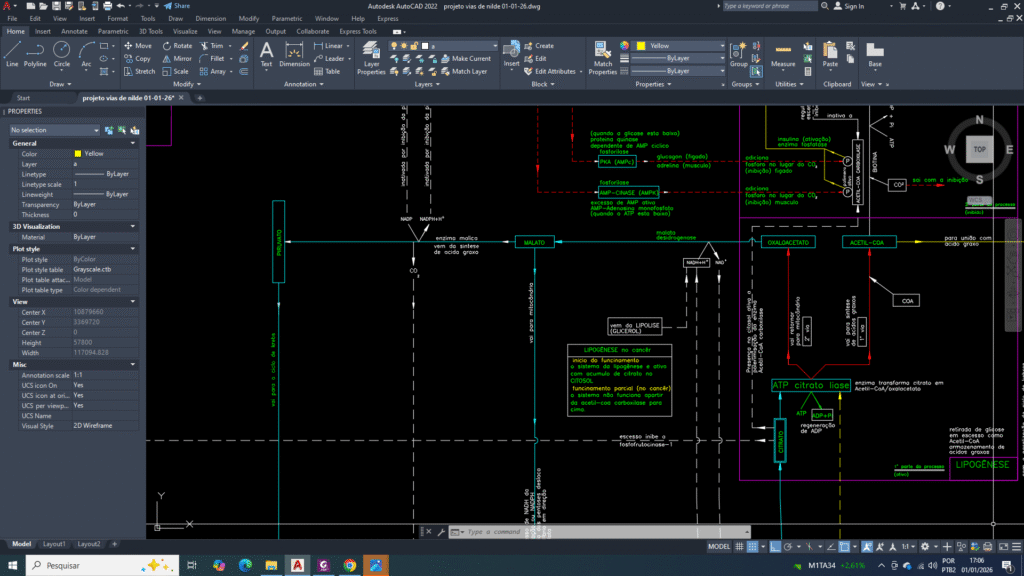Activate the Polyline tool
Screen dimensions: 1024x576
point(35,52)
